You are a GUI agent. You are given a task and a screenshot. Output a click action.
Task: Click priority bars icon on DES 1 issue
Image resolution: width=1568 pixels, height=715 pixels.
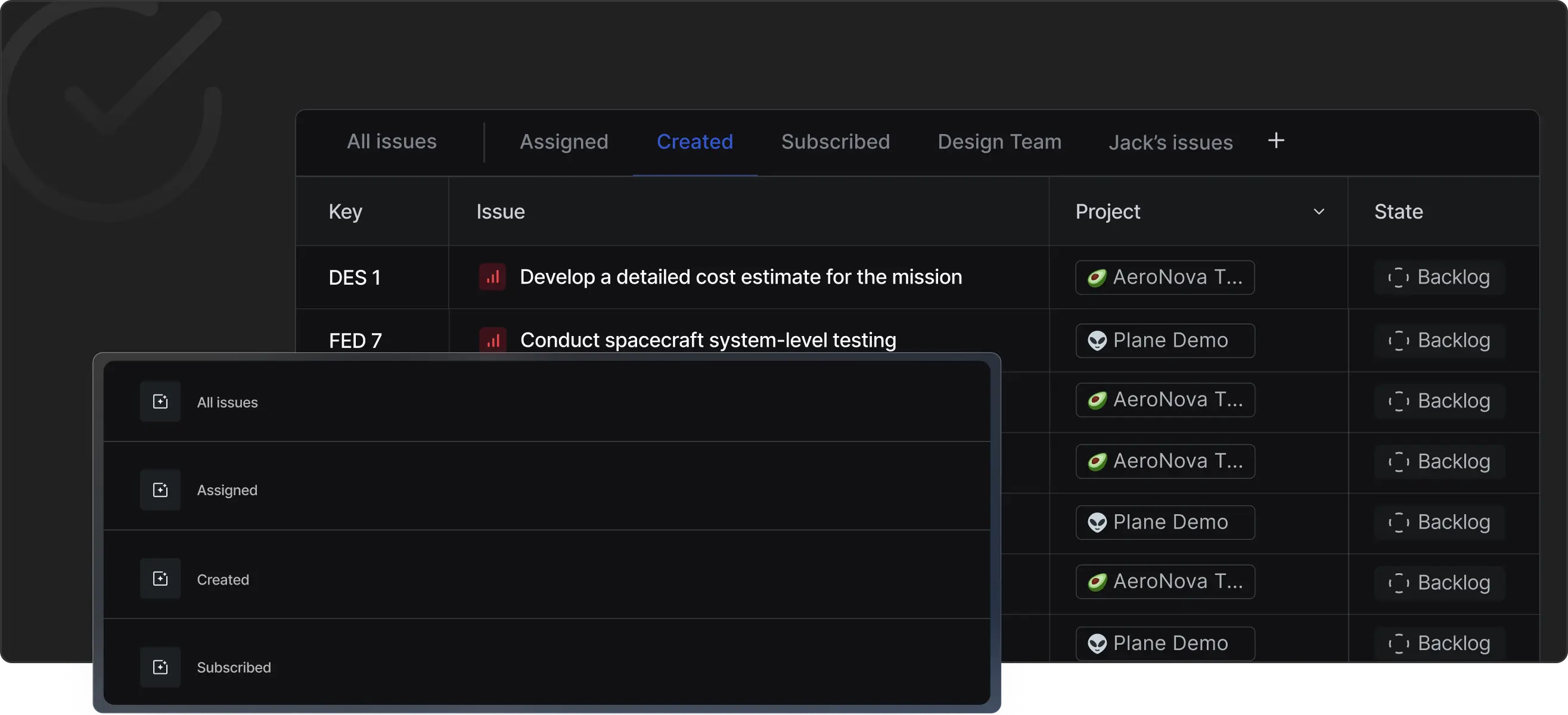492,278
